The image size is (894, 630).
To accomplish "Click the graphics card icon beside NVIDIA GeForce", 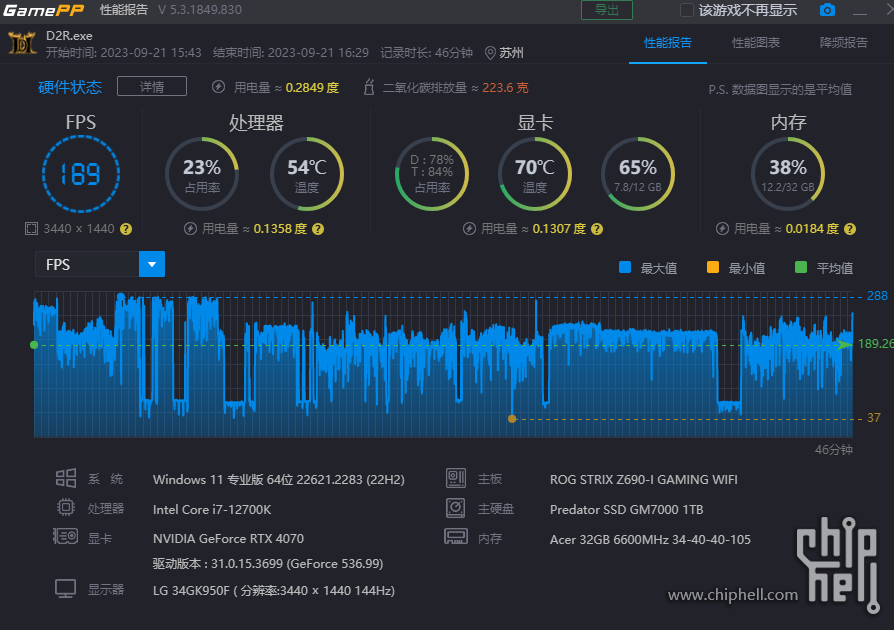I will (66, 536).
